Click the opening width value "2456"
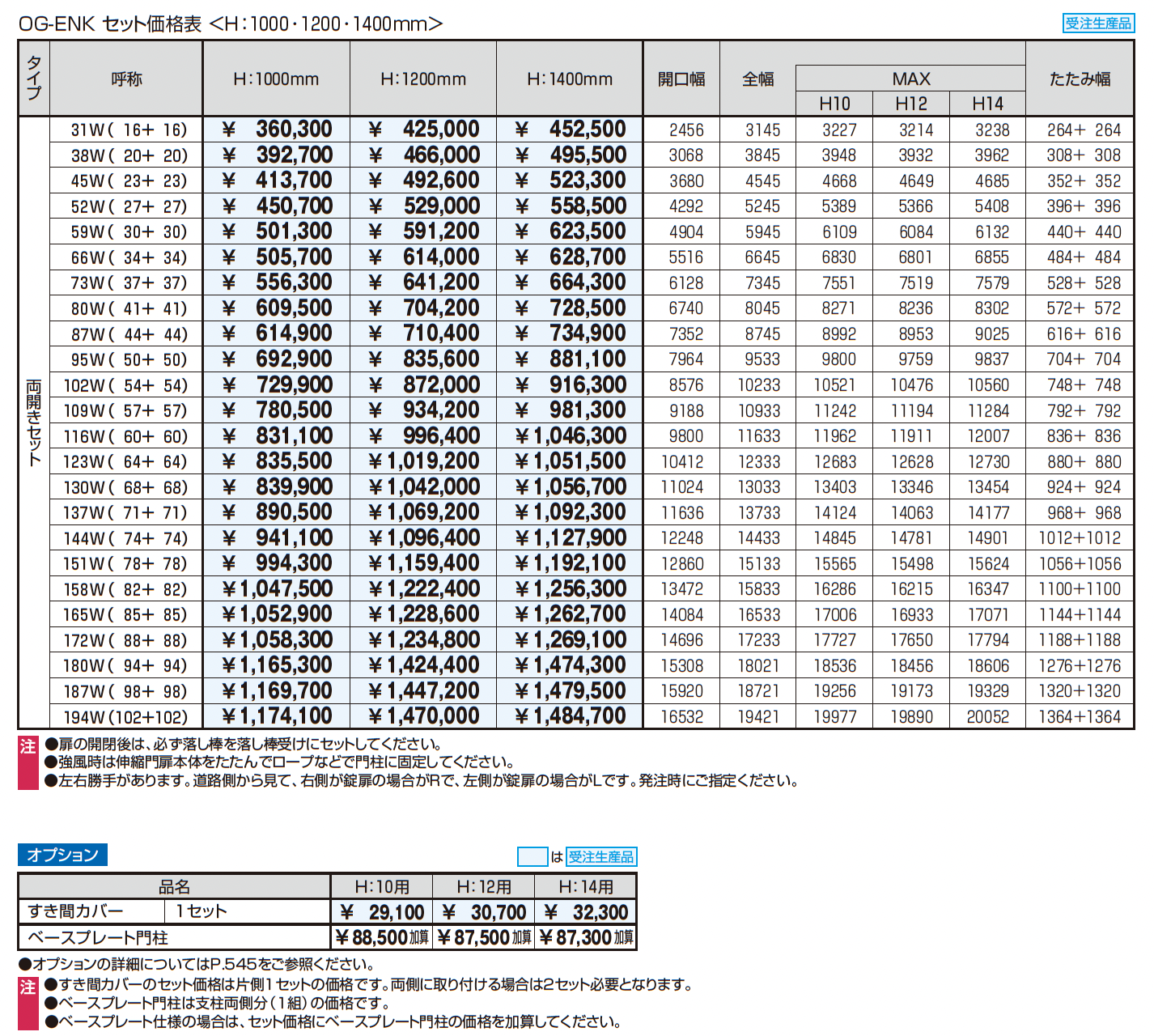 [x=686, y=130]
